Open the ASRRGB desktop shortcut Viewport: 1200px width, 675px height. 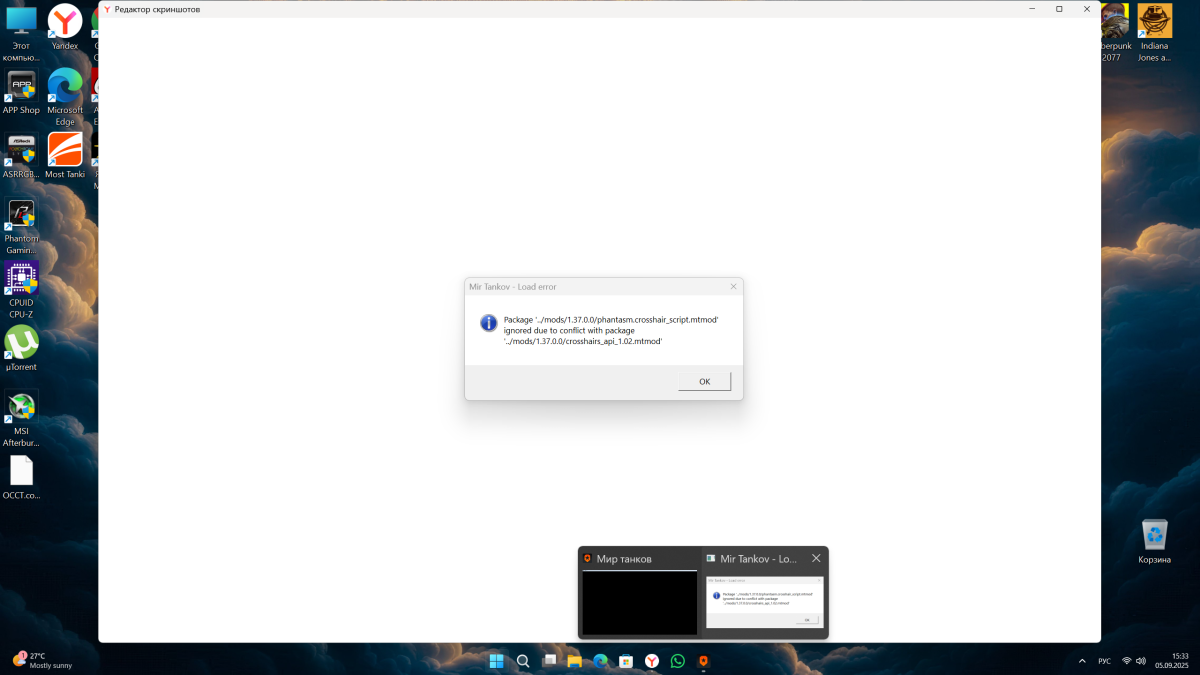21,156
